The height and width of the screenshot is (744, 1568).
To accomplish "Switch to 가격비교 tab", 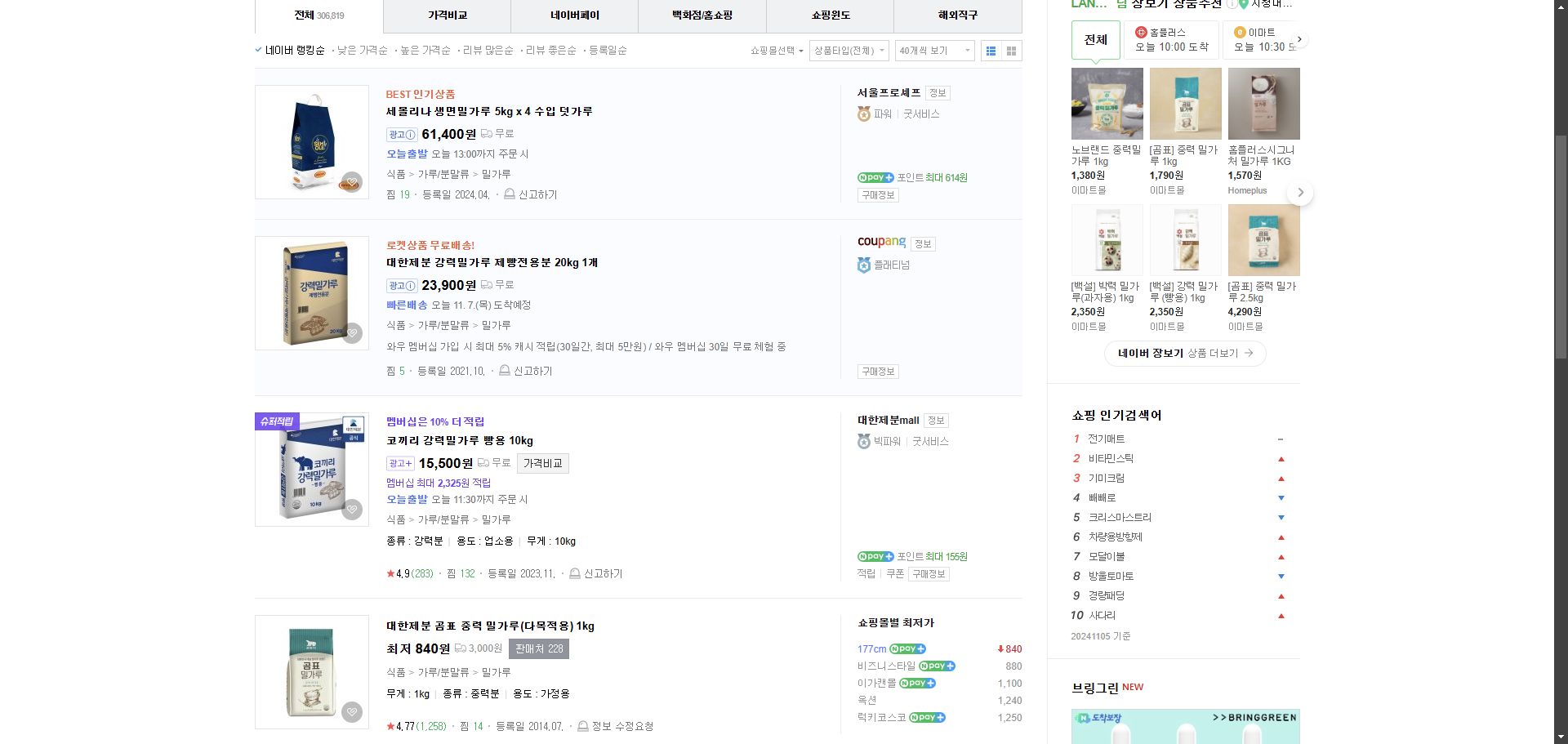I will pos(448,16).
